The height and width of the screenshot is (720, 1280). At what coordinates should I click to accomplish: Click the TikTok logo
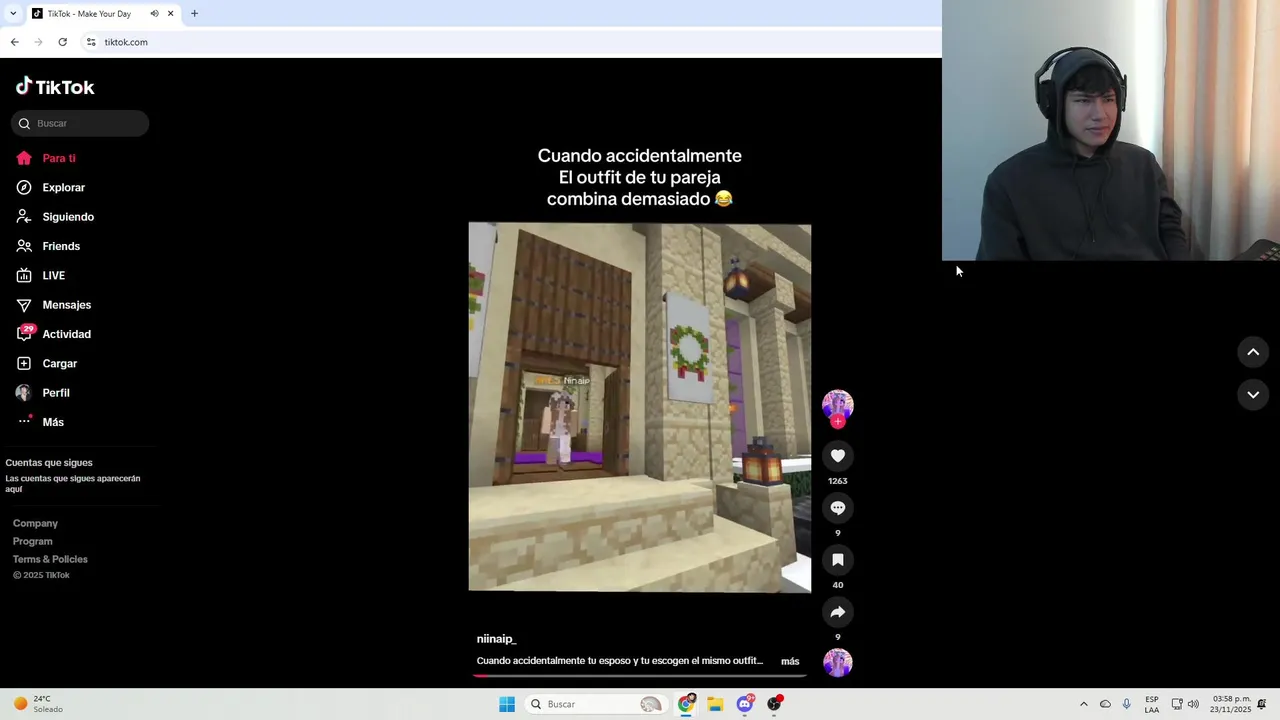pos(55,87)
